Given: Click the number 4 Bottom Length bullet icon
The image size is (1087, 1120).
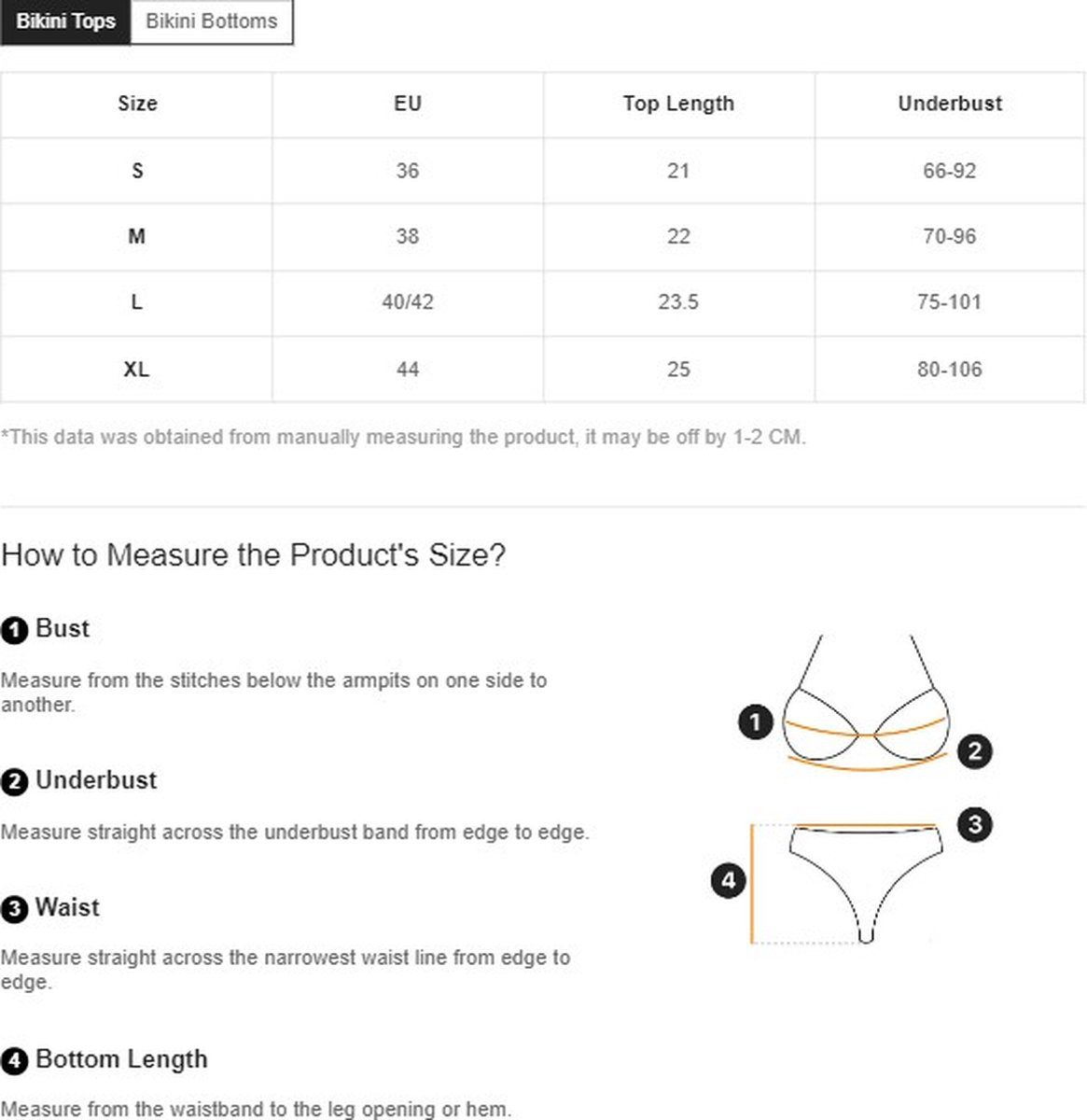Looking at the screenshot, I should click(15, 1061).
